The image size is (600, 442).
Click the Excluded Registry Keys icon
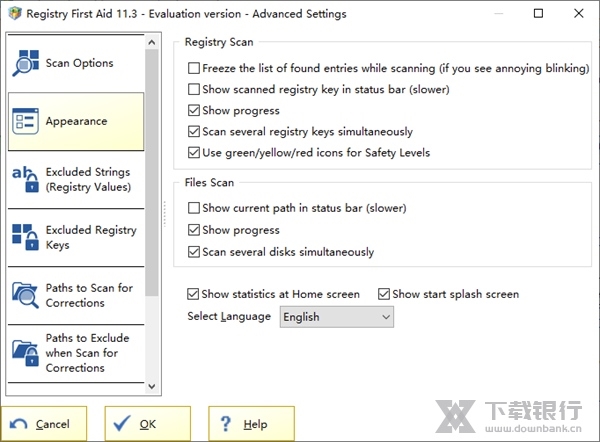point(25,238)
